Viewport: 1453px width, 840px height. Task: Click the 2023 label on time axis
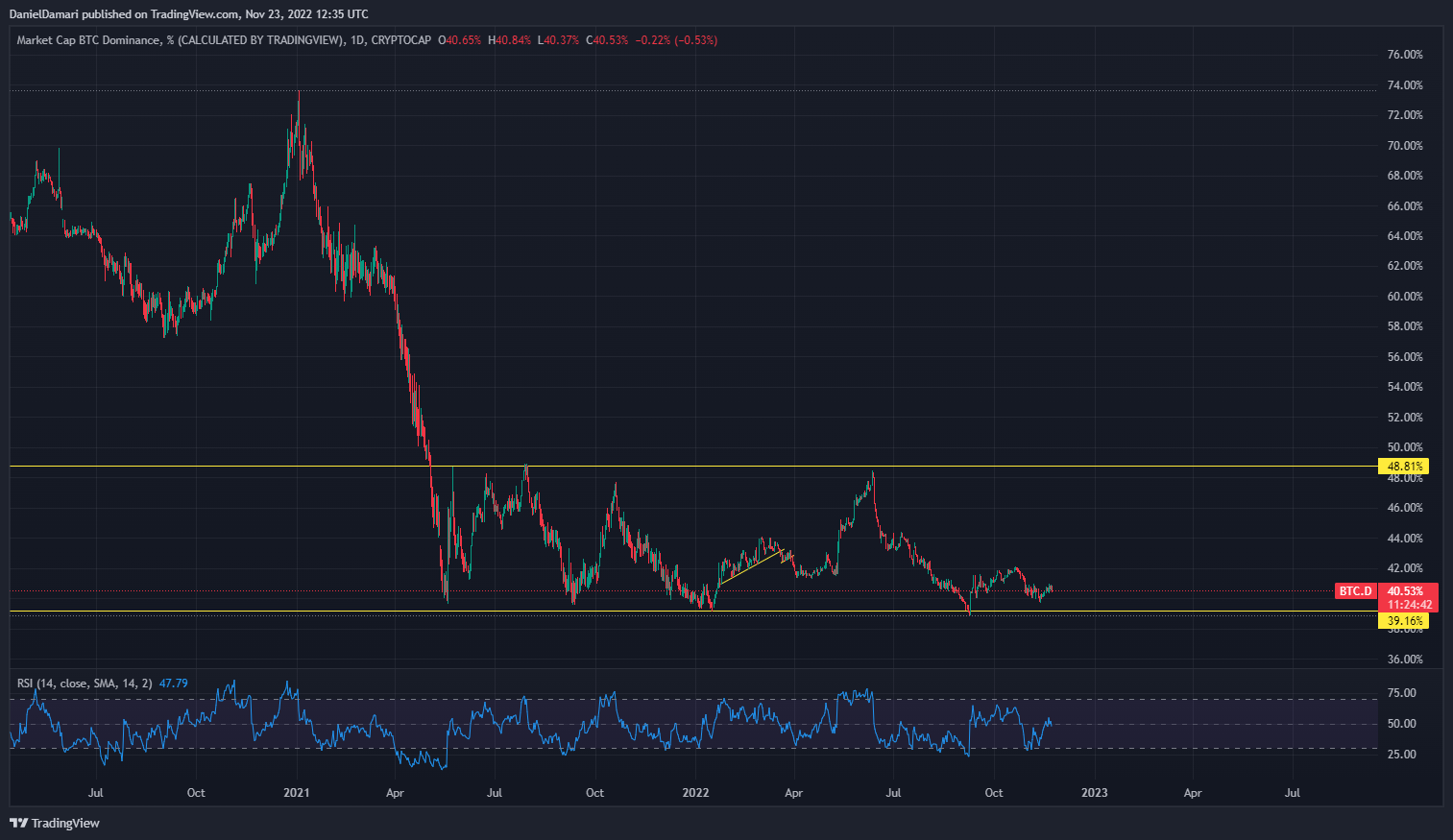(1094, 793)
